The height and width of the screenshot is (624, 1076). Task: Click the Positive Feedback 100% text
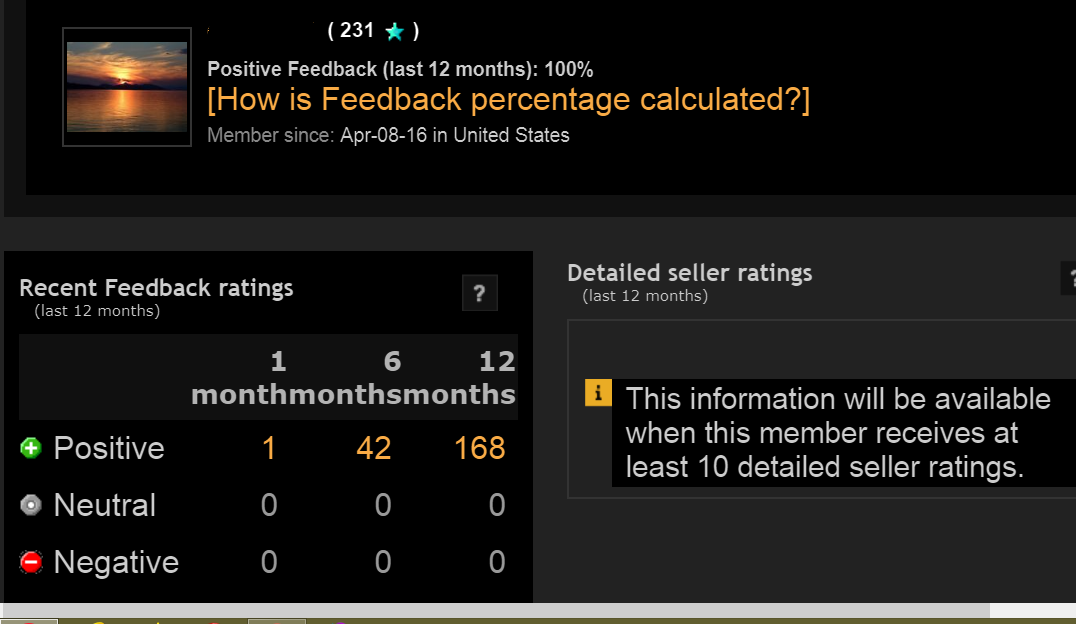tap(400, 69)
